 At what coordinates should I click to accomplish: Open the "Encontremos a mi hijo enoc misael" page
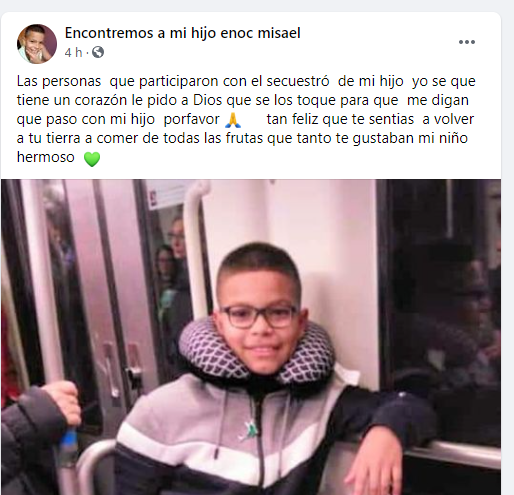pos(183,33)
